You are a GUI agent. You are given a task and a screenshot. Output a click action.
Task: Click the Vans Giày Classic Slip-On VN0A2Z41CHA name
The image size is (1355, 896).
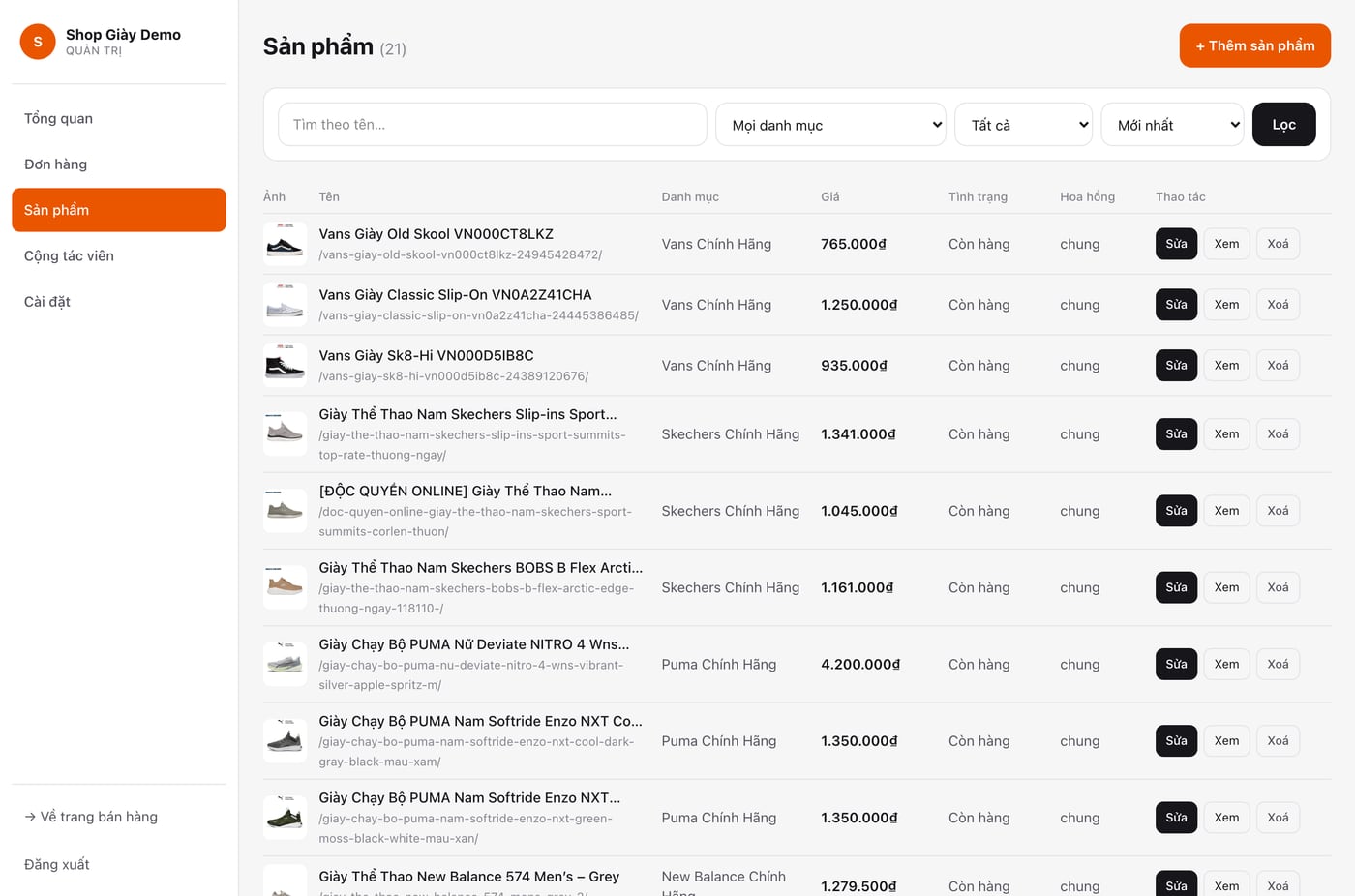pos(455,295)
